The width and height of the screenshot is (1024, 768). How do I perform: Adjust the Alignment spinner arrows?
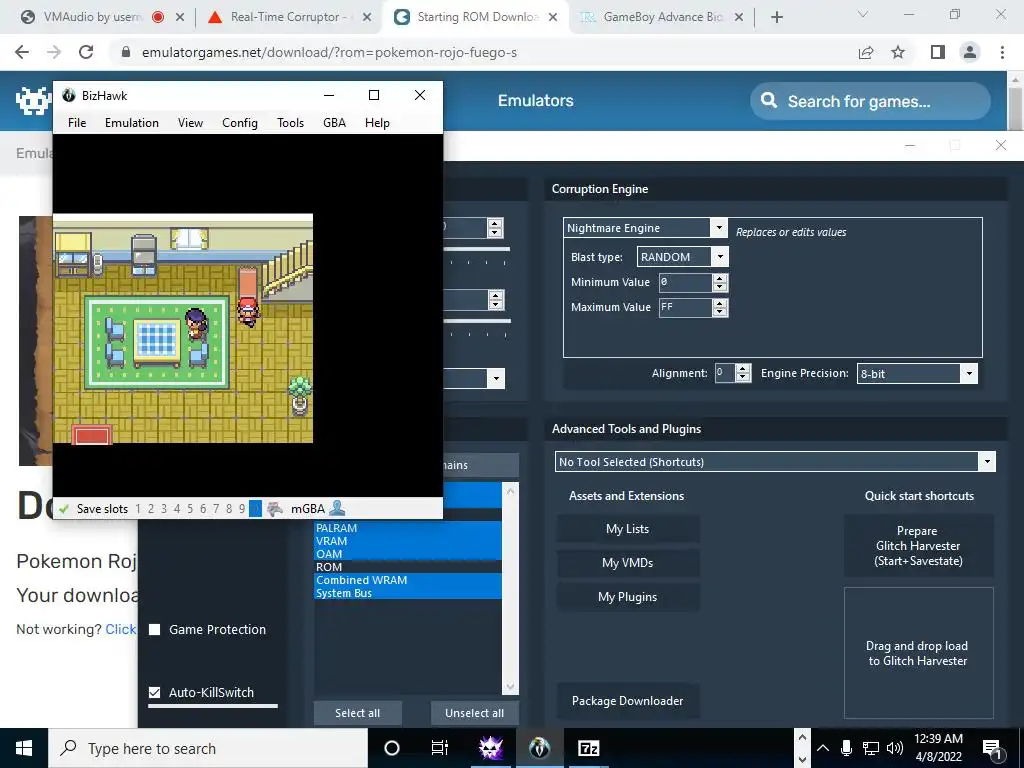click(743, 373)
